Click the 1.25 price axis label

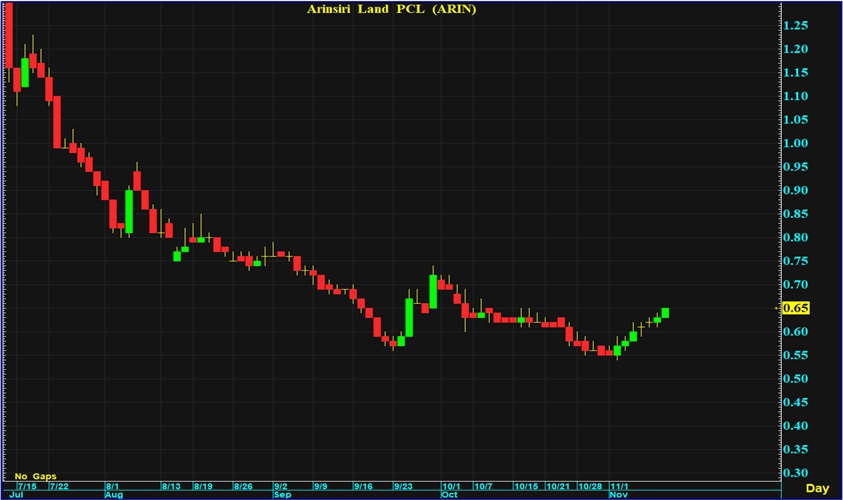pyautogui.click(x=796, y=25)
